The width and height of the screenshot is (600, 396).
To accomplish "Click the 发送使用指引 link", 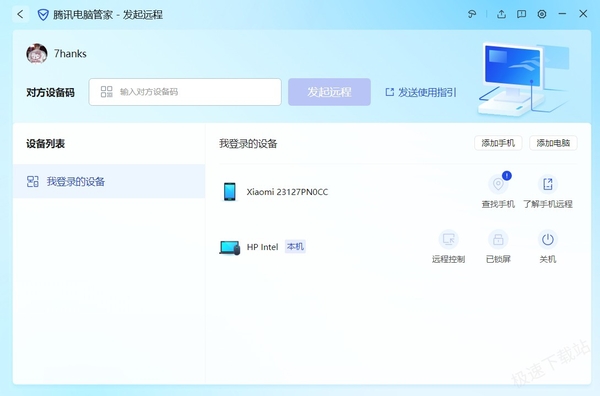I will click(x=427, y=92).
